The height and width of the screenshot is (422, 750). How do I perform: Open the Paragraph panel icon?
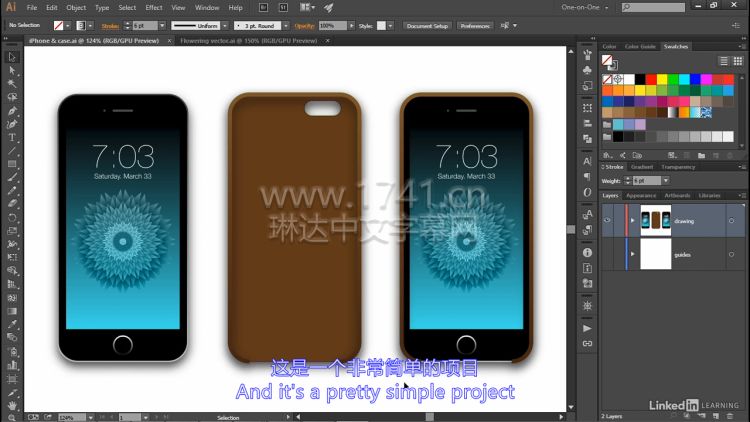[x=587, y=177]
